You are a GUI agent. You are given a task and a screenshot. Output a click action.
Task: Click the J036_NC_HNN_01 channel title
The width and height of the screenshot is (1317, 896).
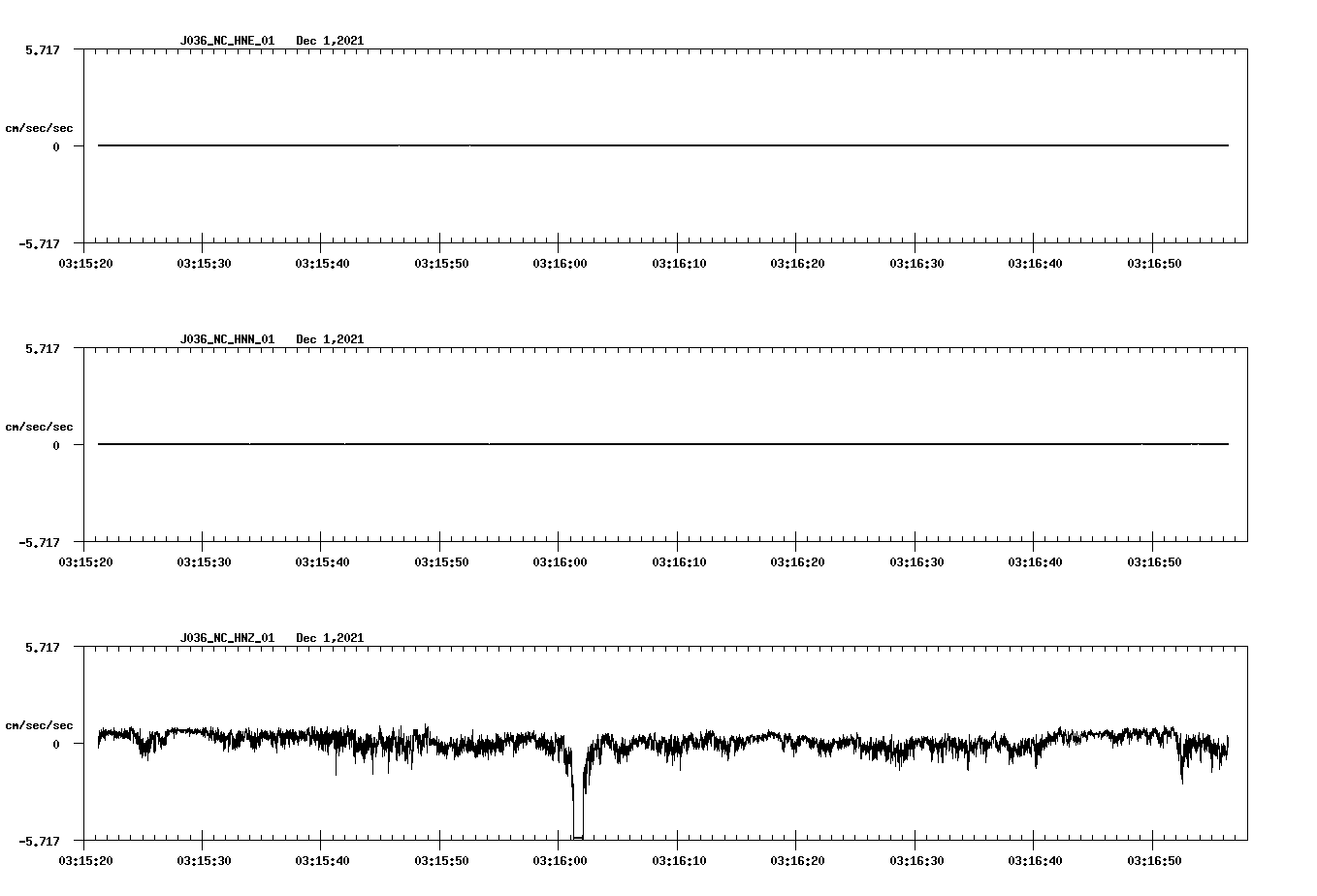pyautogui.click(x=227, y=339)
